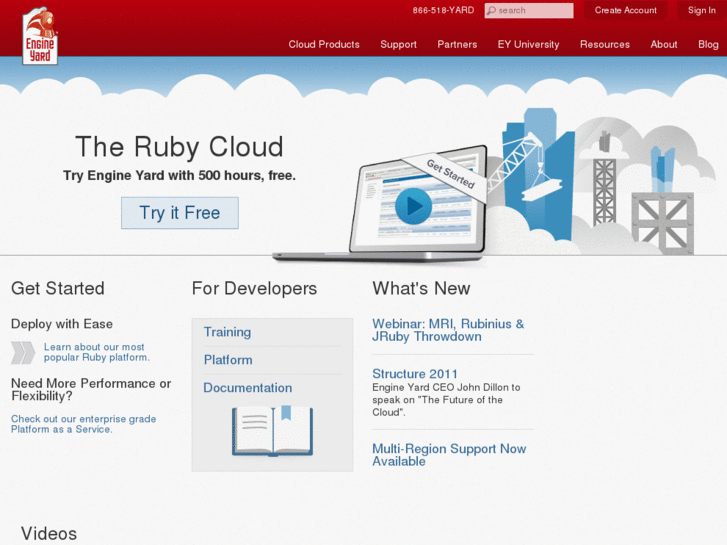Screen dimensions: 727x545
Task: Open 'Learn about our most popular Ruby platform' link
Action: click(96, 352)
